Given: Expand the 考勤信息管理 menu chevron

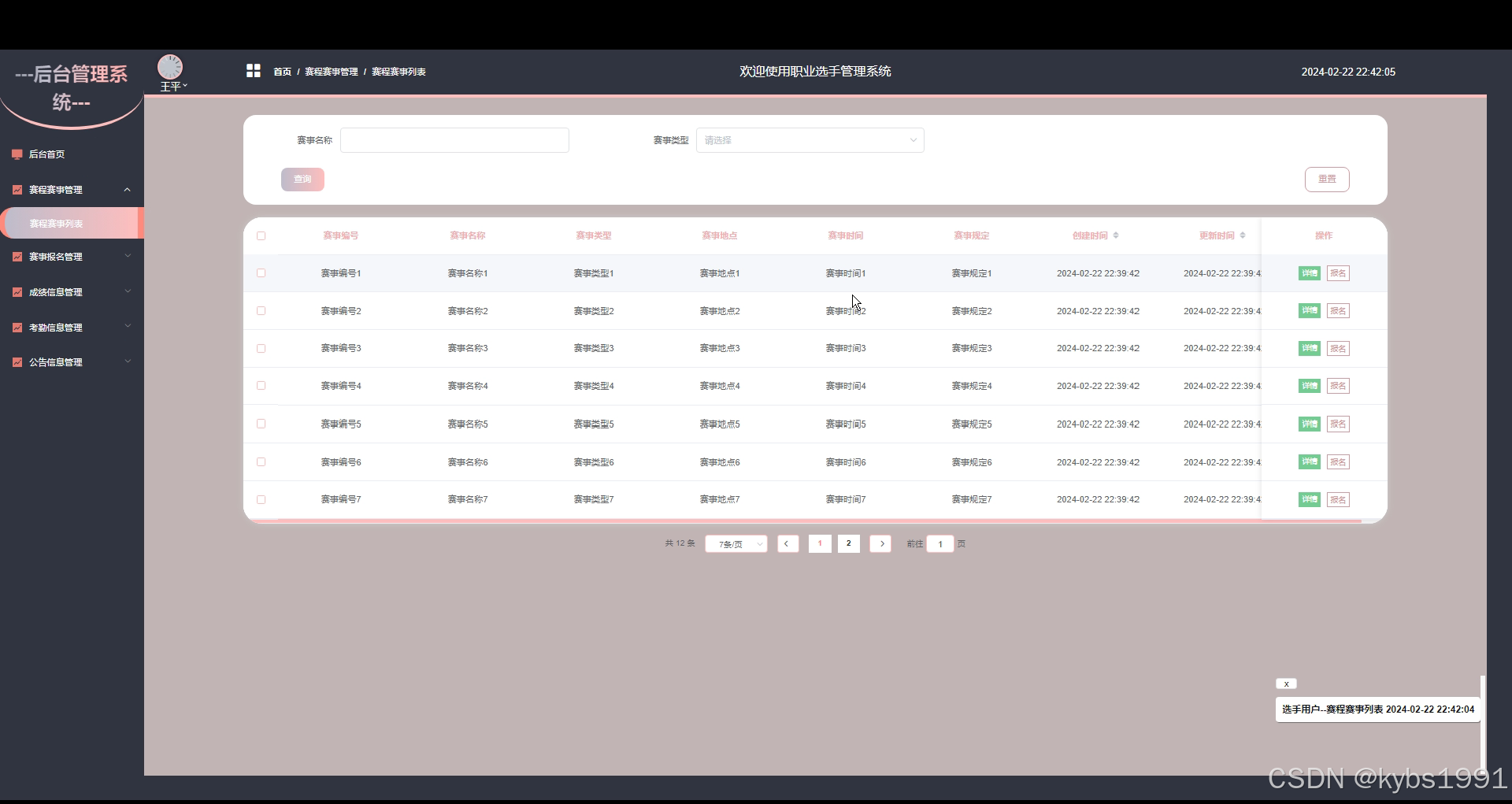Looking at the screenshot, I should click(x=128, y=327).
